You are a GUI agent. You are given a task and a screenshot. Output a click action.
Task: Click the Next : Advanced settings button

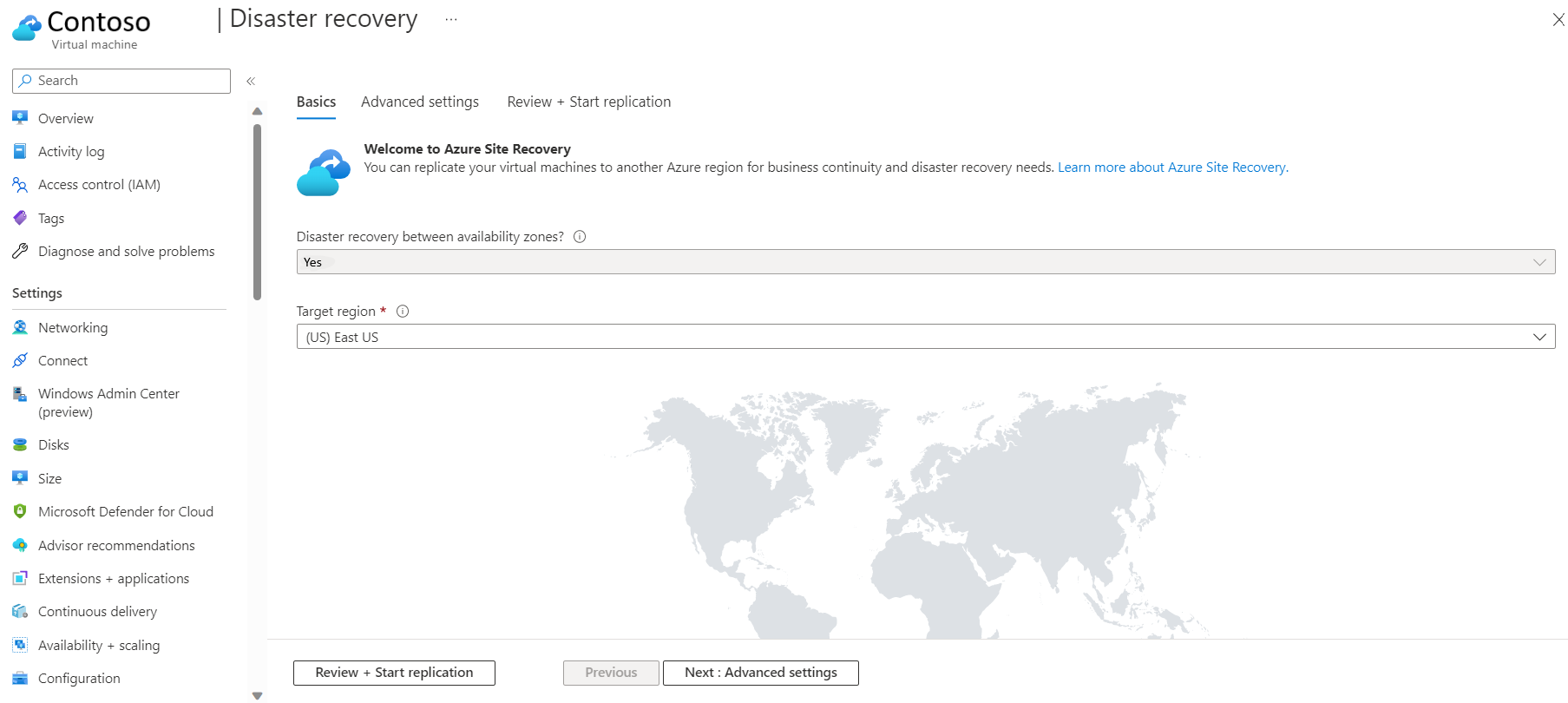coord(760,673)
